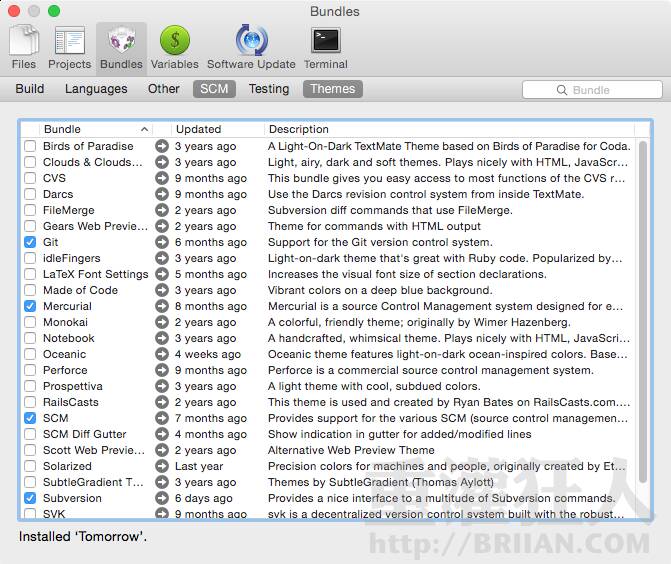Click the arrow icon in Solarized row

point(162,466)
